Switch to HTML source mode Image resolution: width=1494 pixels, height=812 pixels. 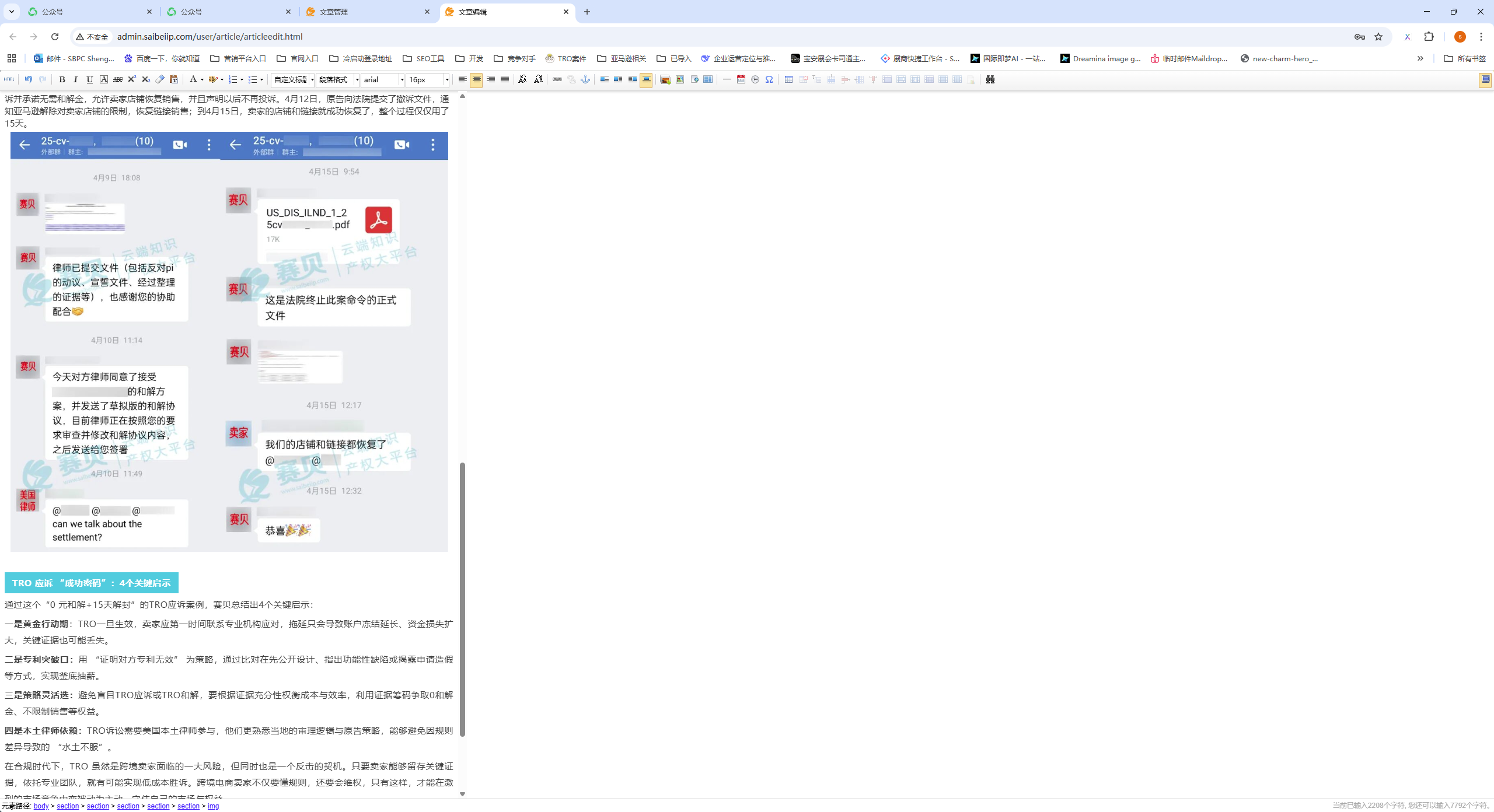coord(9,79)
